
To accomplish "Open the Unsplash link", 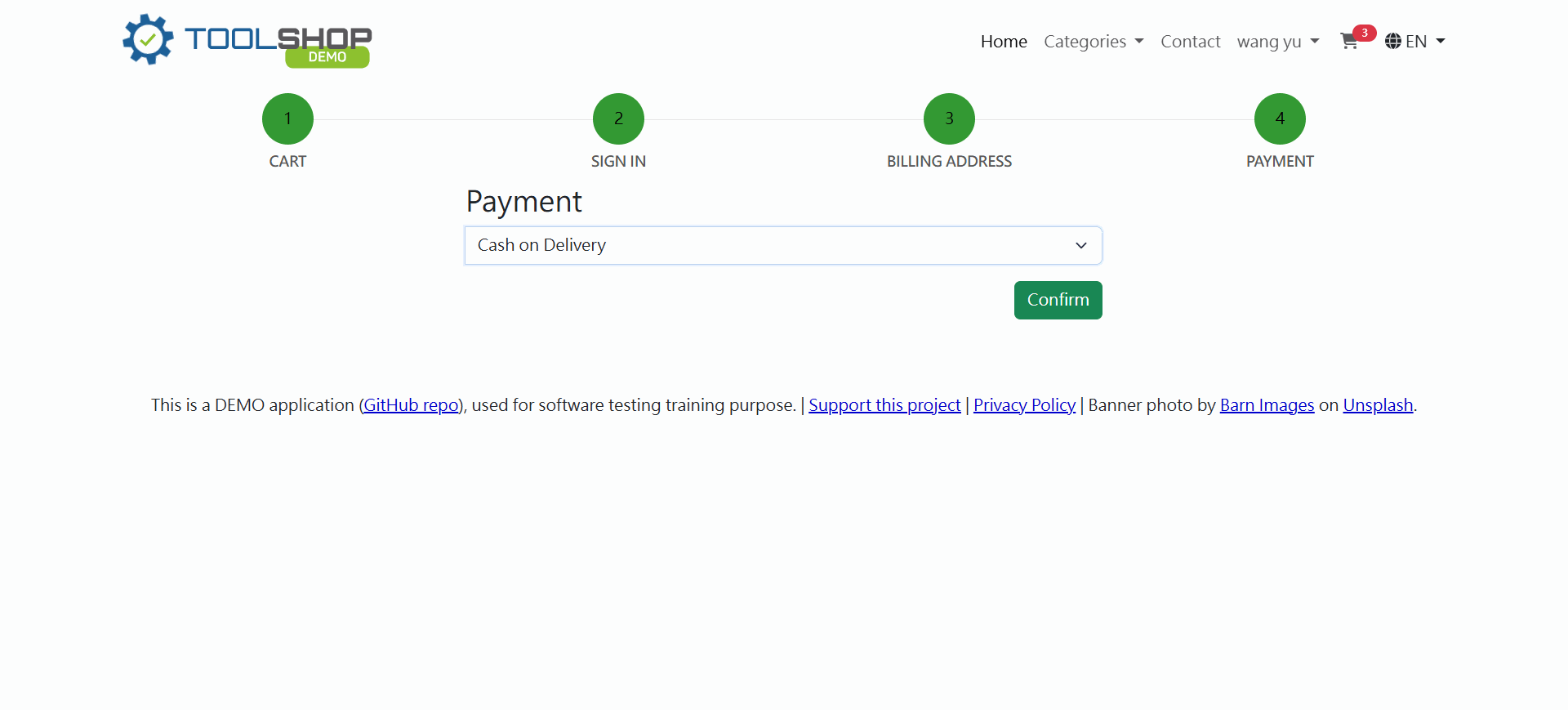I will click(x=1378, y=405).
